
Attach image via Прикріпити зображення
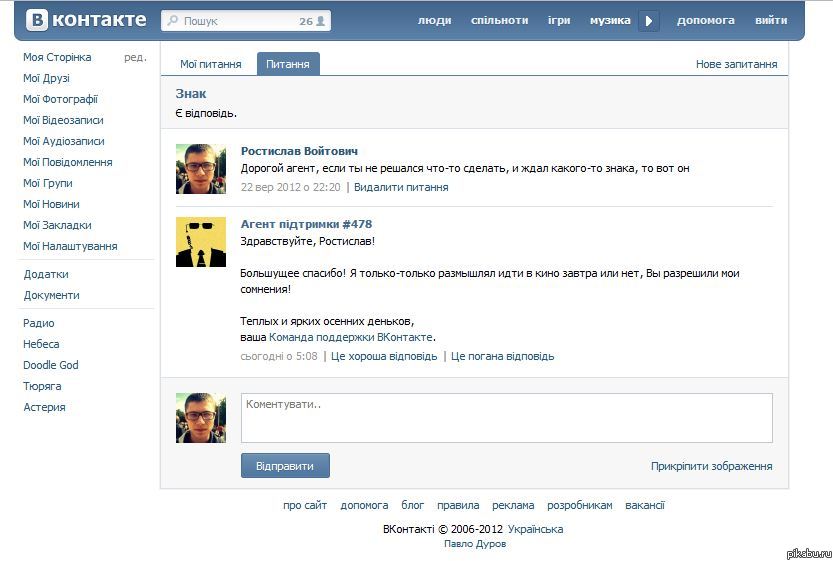[712, 466]
